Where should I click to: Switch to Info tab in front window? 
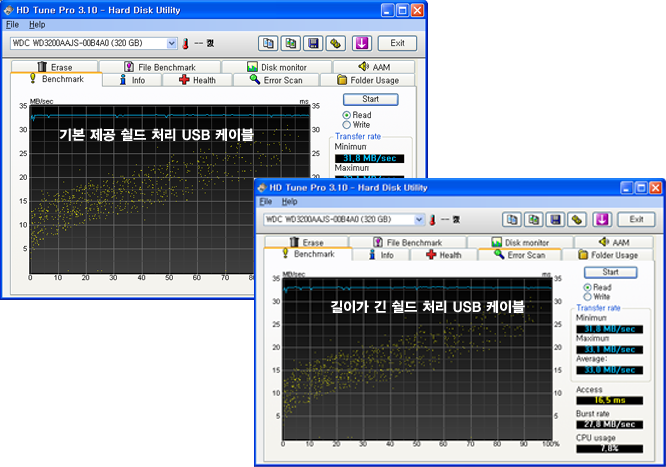pos(381,255)
